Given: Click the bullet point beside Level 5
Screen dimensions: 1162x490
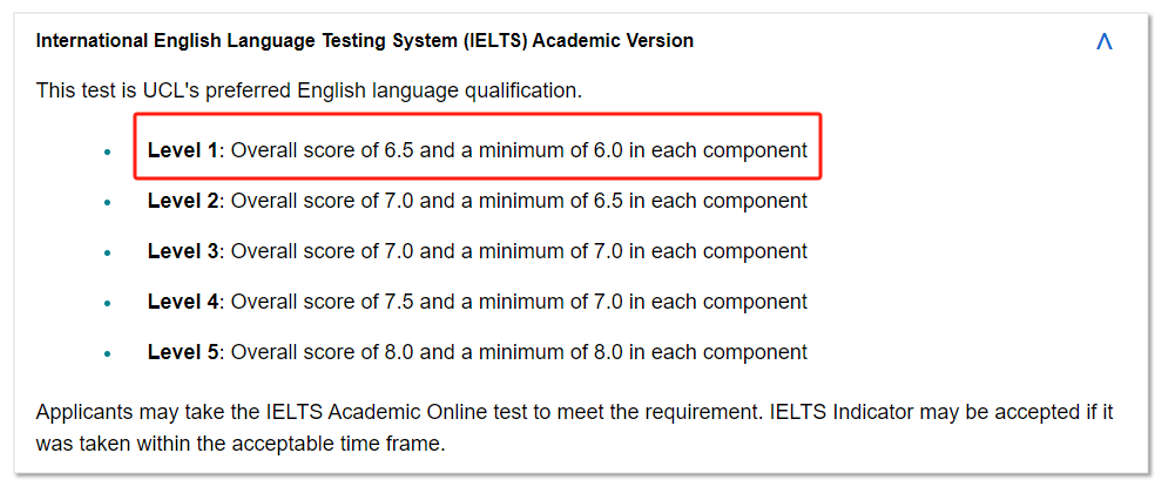Looking at the screenshot, I should 107,353.
